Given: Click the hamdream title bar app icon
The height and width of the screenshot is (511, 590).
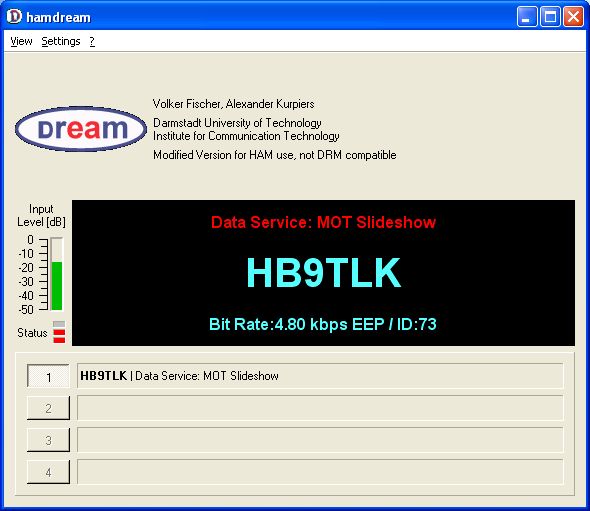Looking at the screenshot, I should click(x=14, y=17).
